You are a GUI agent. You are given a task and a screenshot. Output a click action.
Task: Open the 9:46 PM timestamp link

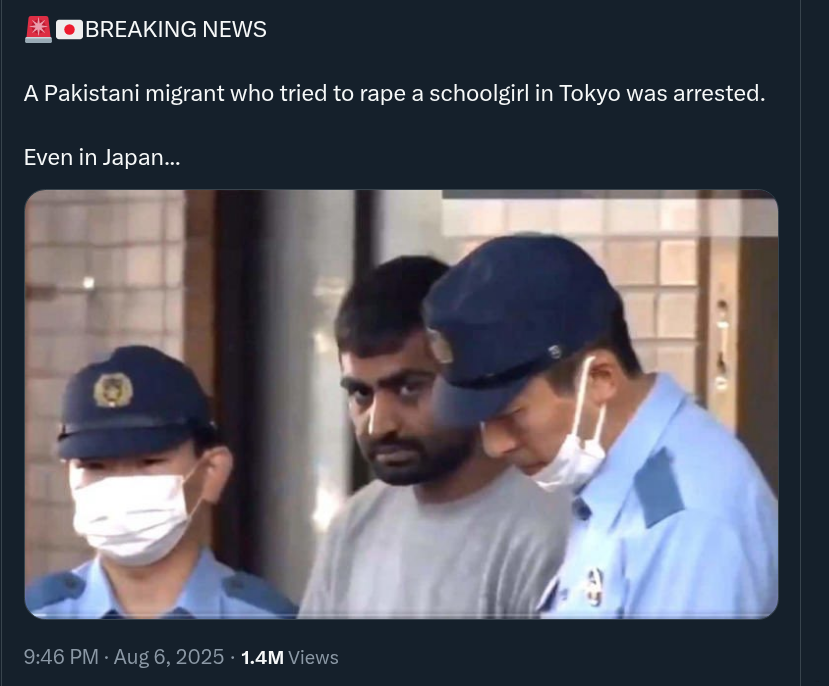tap(61, 657)
